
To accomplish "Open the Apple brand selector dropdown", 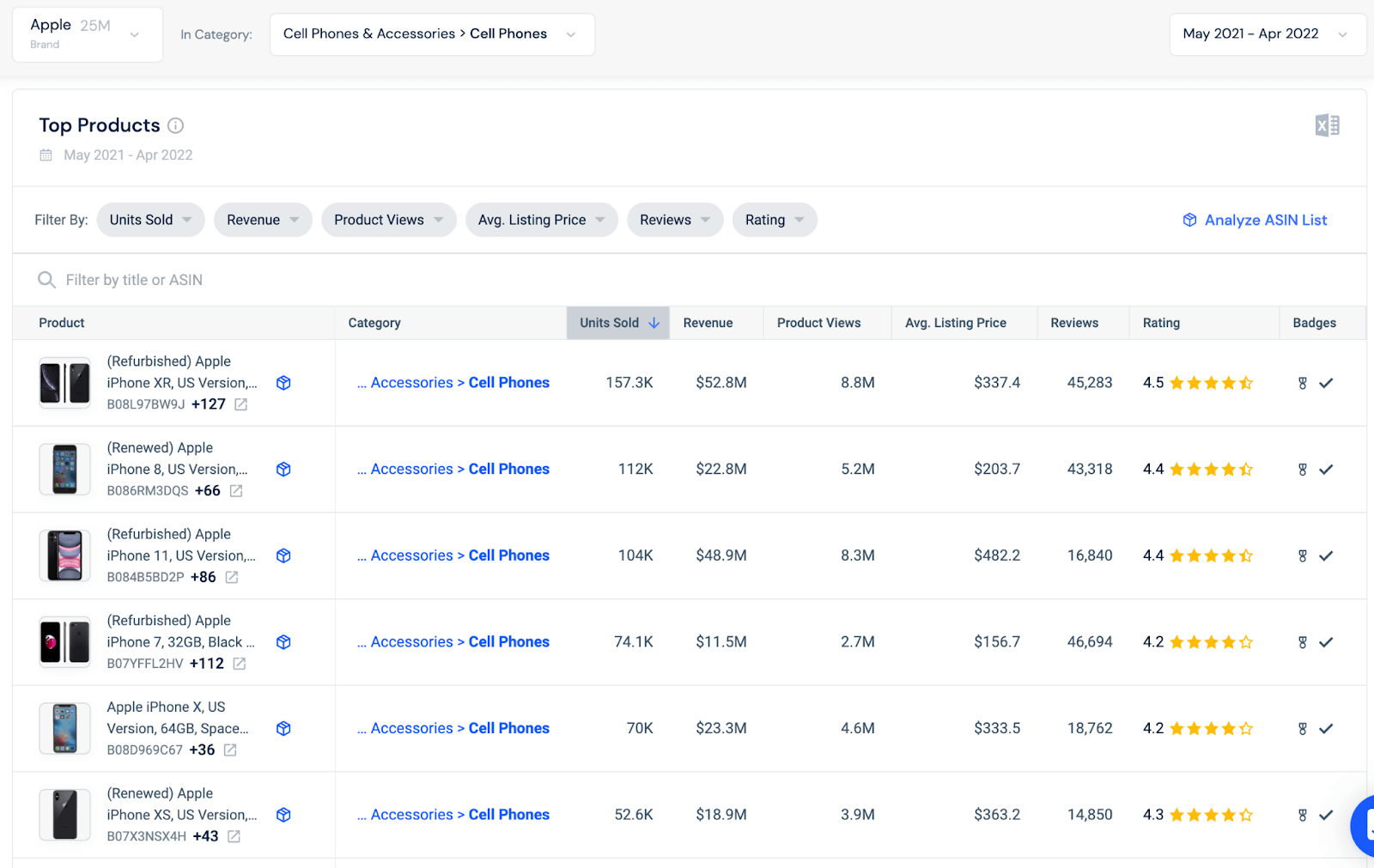I will pyautogui.click(x=88, y=34).
